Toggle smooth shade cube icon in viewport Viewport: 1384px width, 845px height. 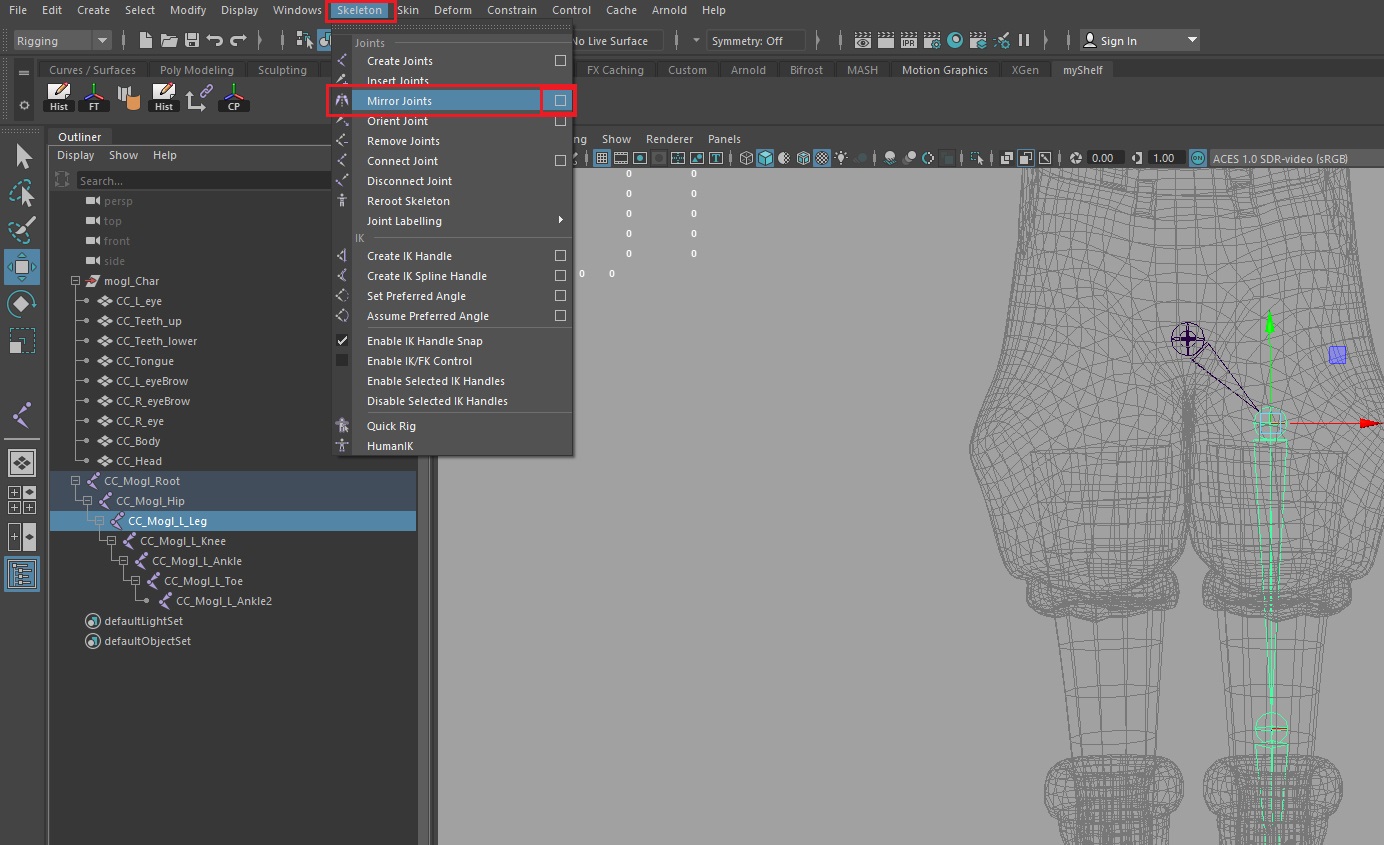coord(765,158)
